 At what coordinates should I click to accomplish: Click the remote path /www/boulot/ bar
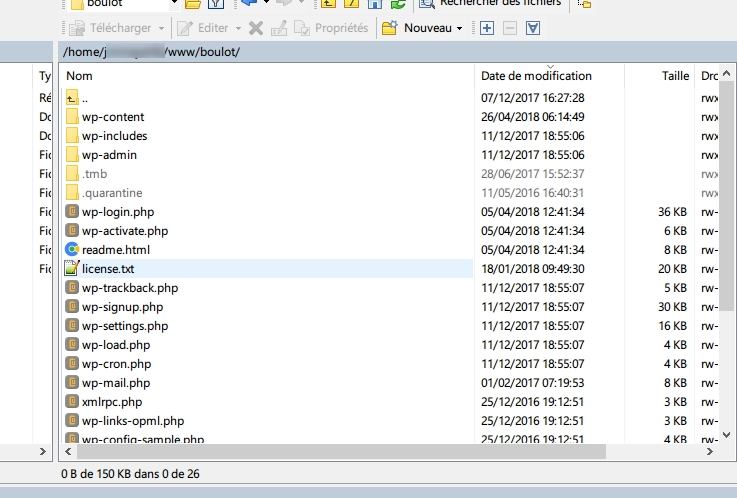[398, 52]
